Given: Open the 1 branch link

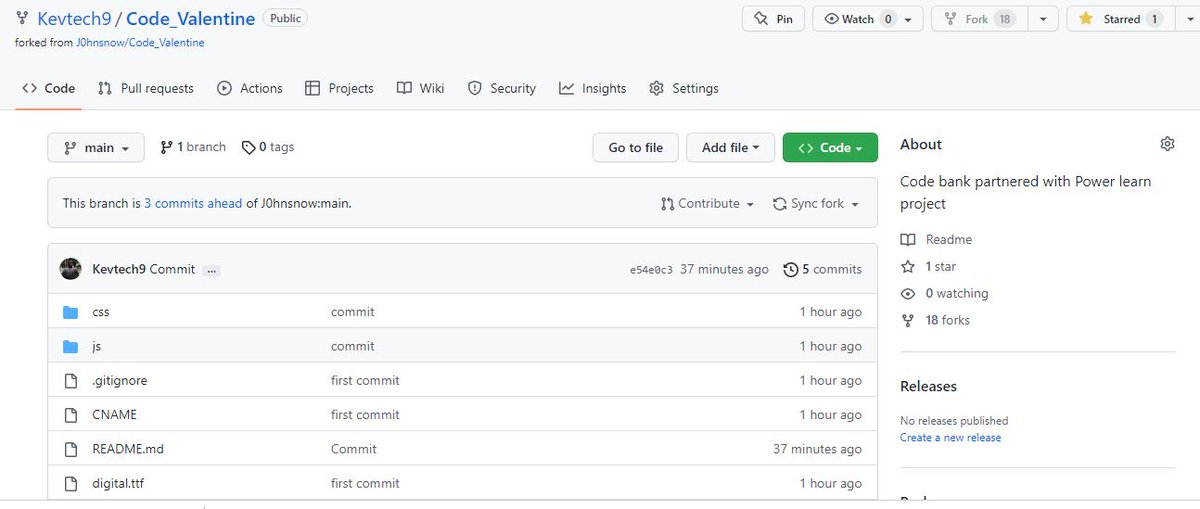Looking at the screenshot, I should 193,147.
